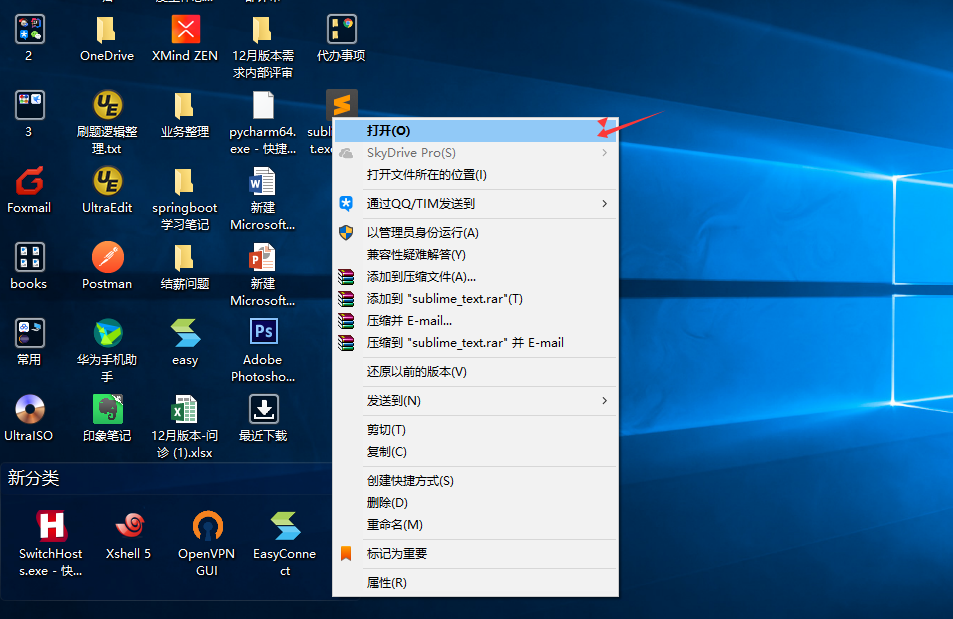Viewport: 953px width, 619px height.
Task: Expand SkyDrive Pro(S) submenu
Action: (x=475, y=153)
